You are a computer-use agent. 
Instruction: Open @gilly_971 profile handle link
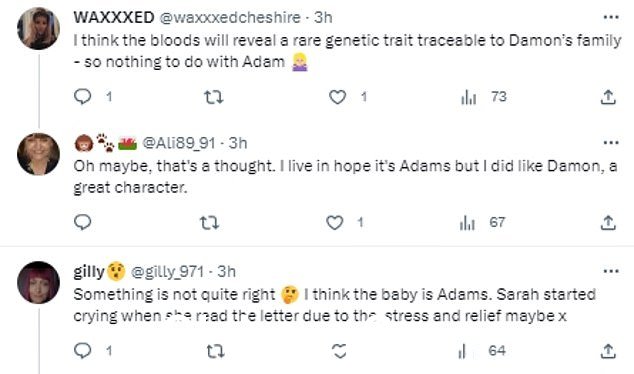point(167,272)
